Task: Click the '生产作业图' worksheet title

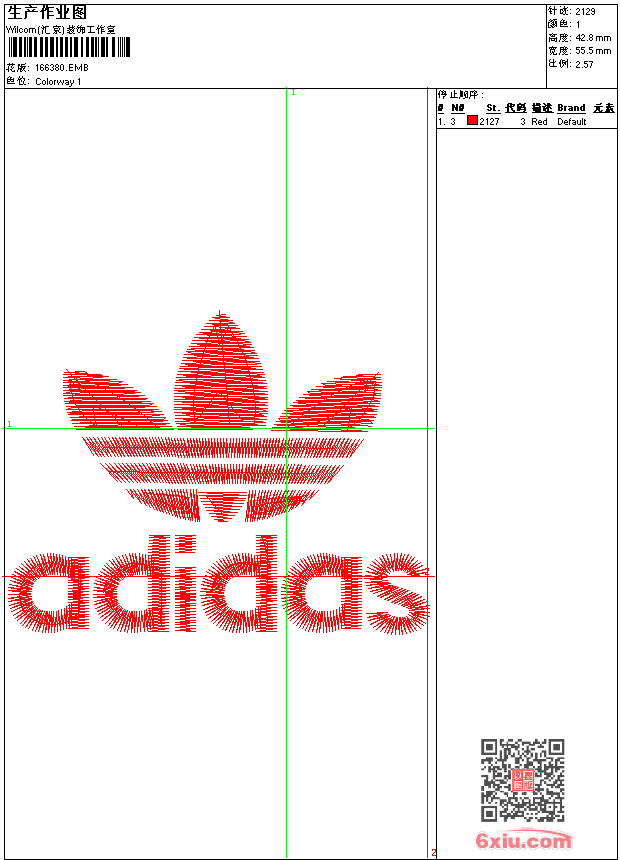Action: [47, 13]
